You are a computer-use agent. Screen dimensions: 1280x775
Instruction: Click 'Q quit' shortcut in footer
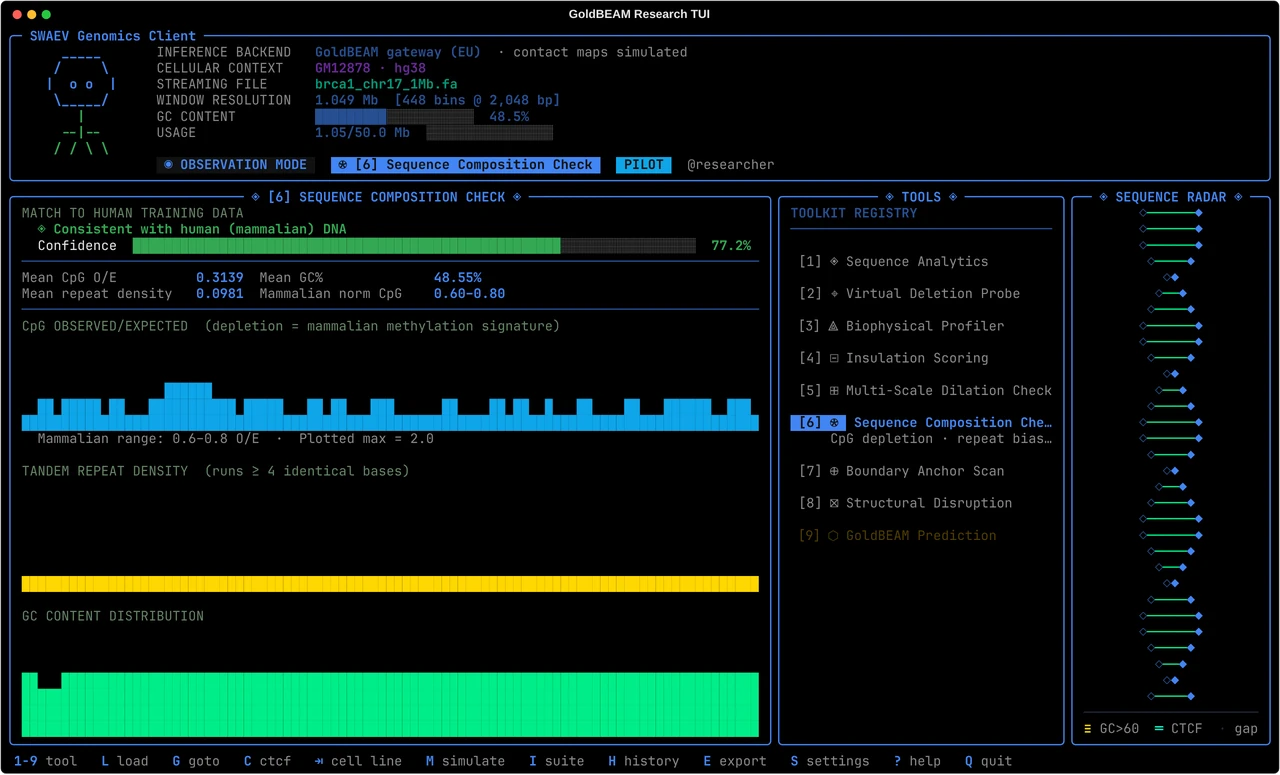pyautogui.click(x=989, y=761)
